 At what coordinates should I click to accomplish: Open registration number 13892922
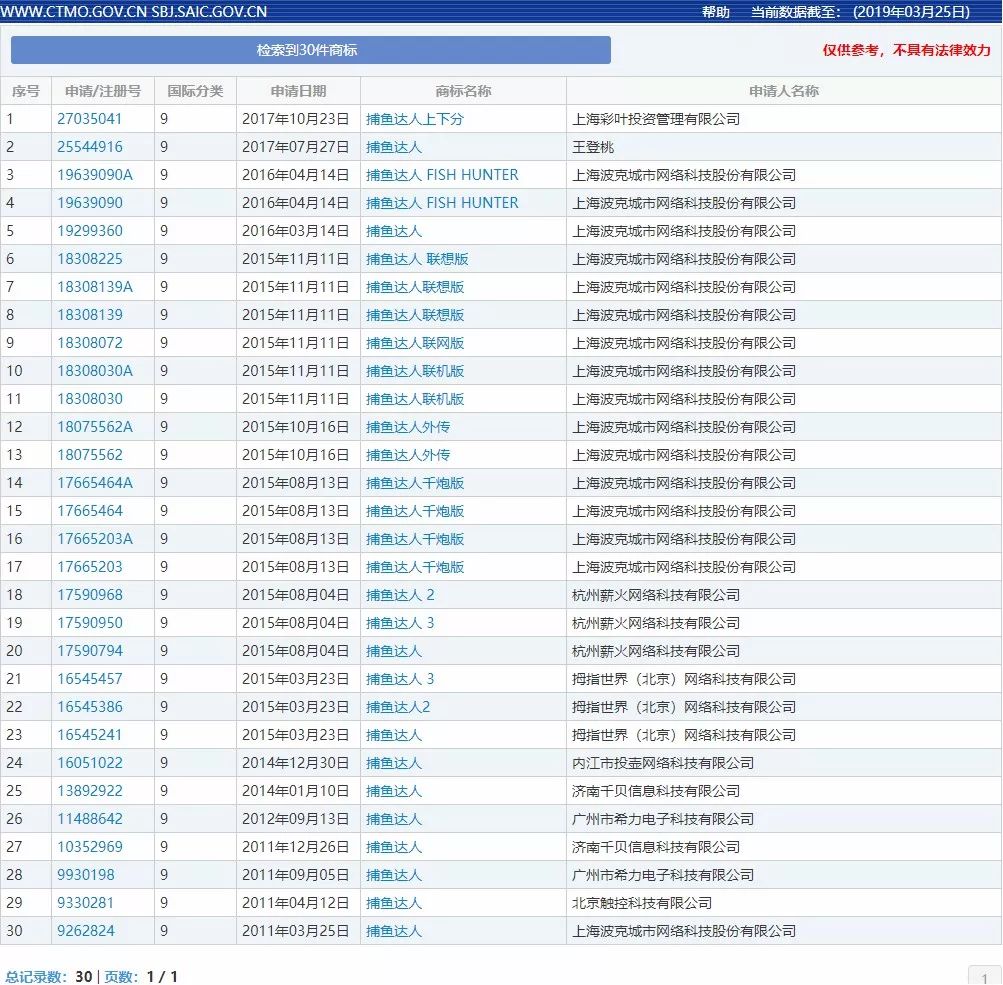(x=90, y=791)
